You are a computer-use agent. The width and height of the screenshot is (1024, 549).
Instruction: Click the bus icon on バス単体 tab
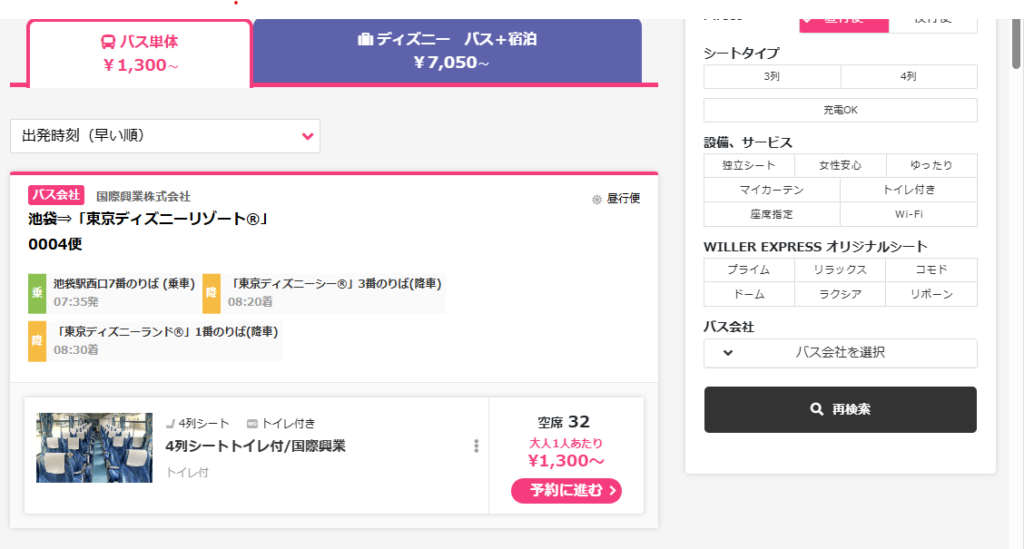point(108,42)
